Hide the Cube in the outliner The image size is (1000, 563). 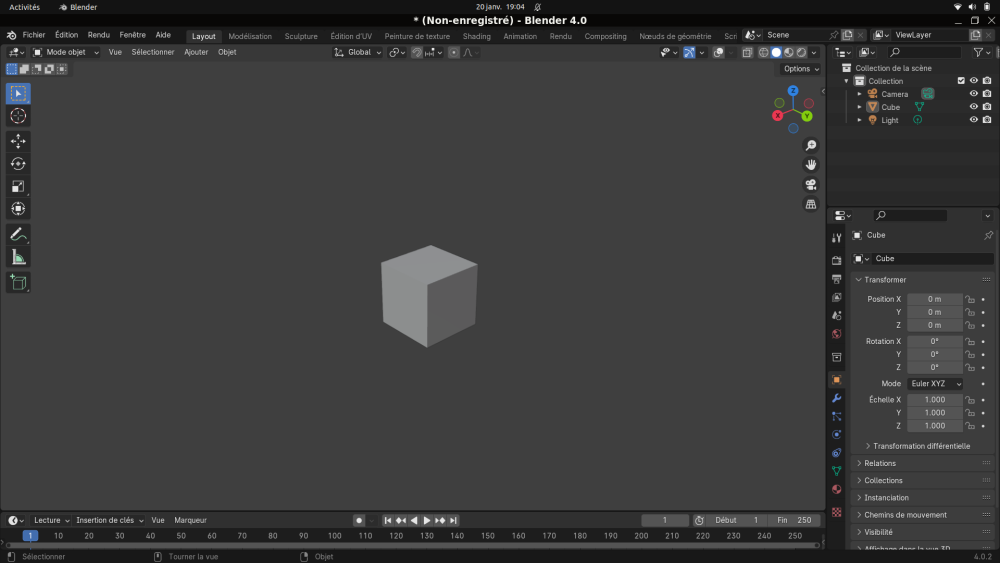point(973,106)
